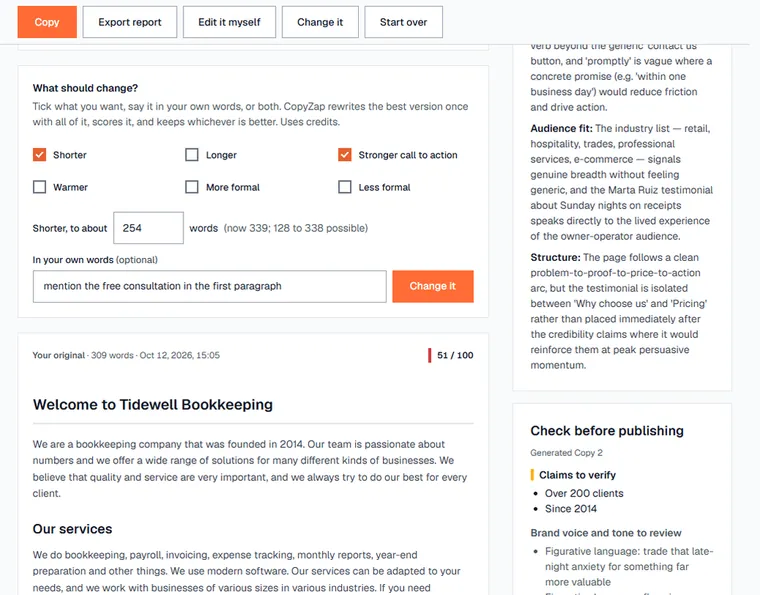The width and height of the screenshot is (760, 595).
Task: Tick the More formal checkbox
Action: pos(192,187)
